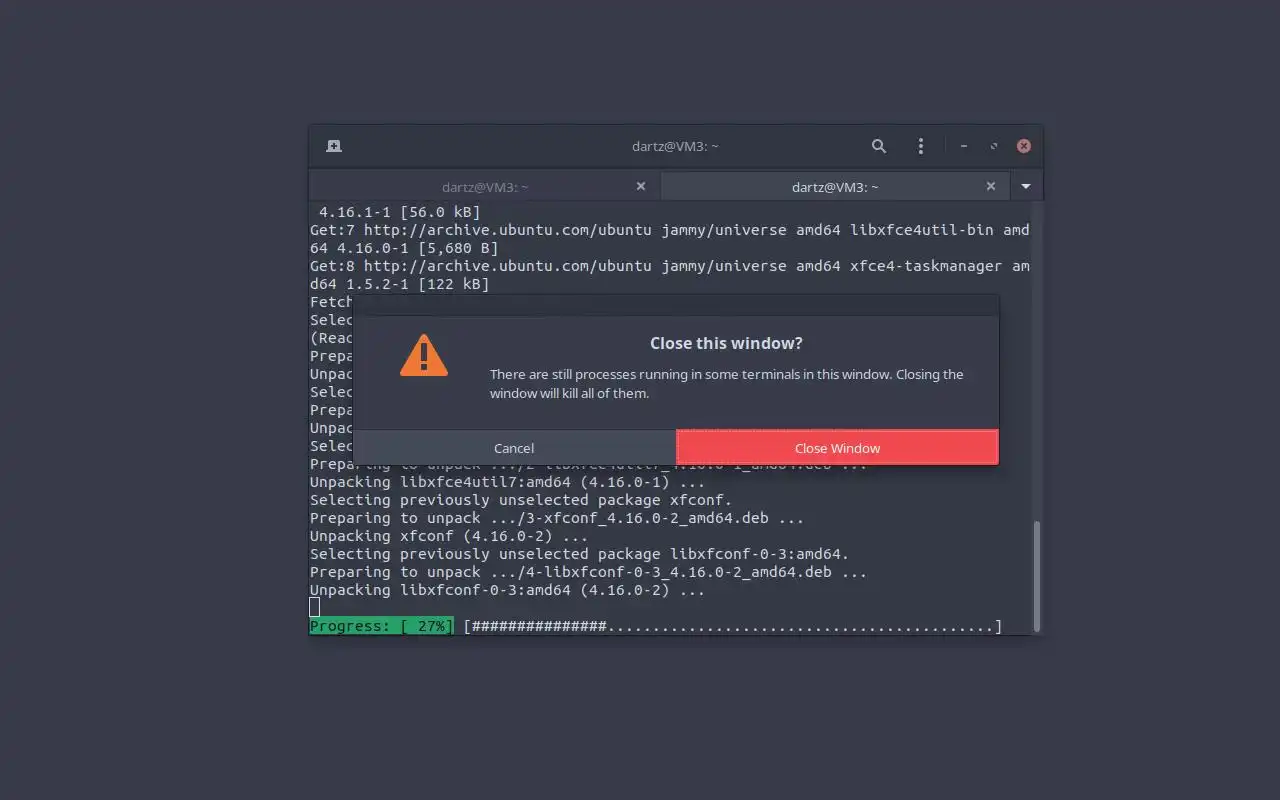1280x800 pixels.
Task: Click the green Progress 27% indicator
Action: pyautogui.click(x=381, y=626)
